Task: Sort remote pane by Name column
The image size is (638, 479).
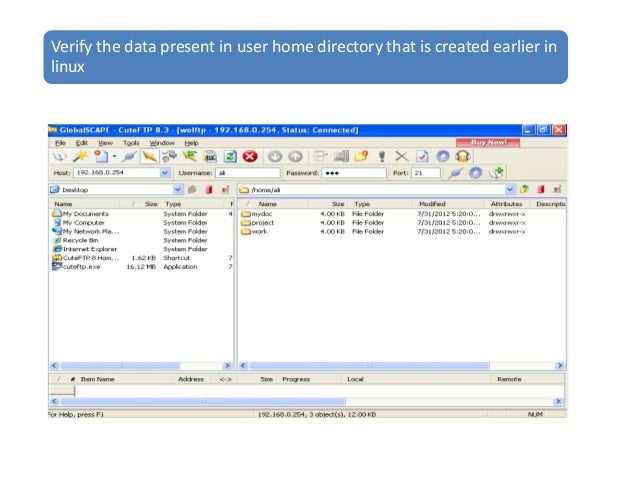Action: (273, 204)
